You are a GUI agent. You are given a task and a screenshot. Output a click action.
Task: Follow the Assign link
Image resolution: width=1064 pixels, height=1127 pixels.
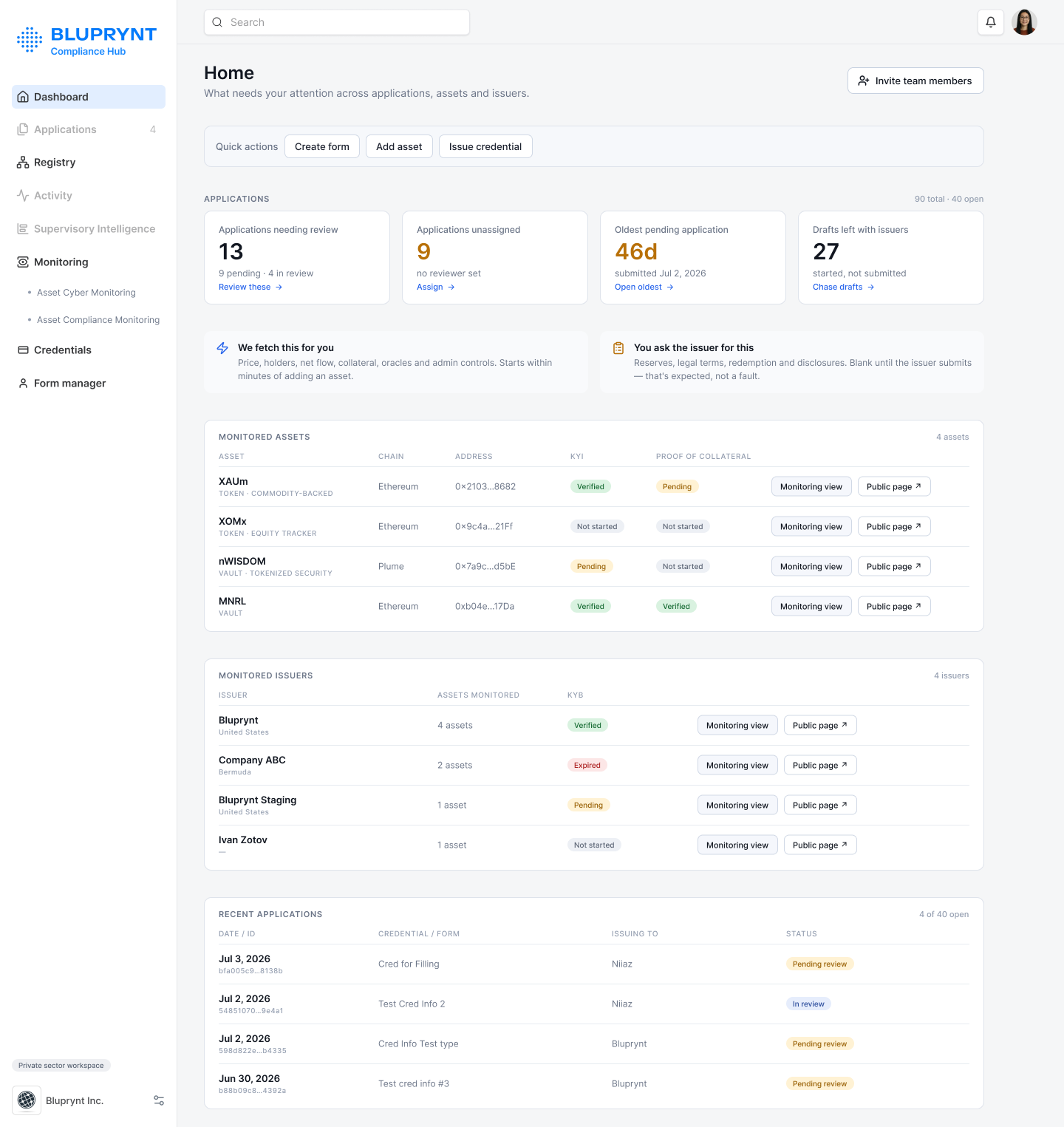tap(436, 287)
